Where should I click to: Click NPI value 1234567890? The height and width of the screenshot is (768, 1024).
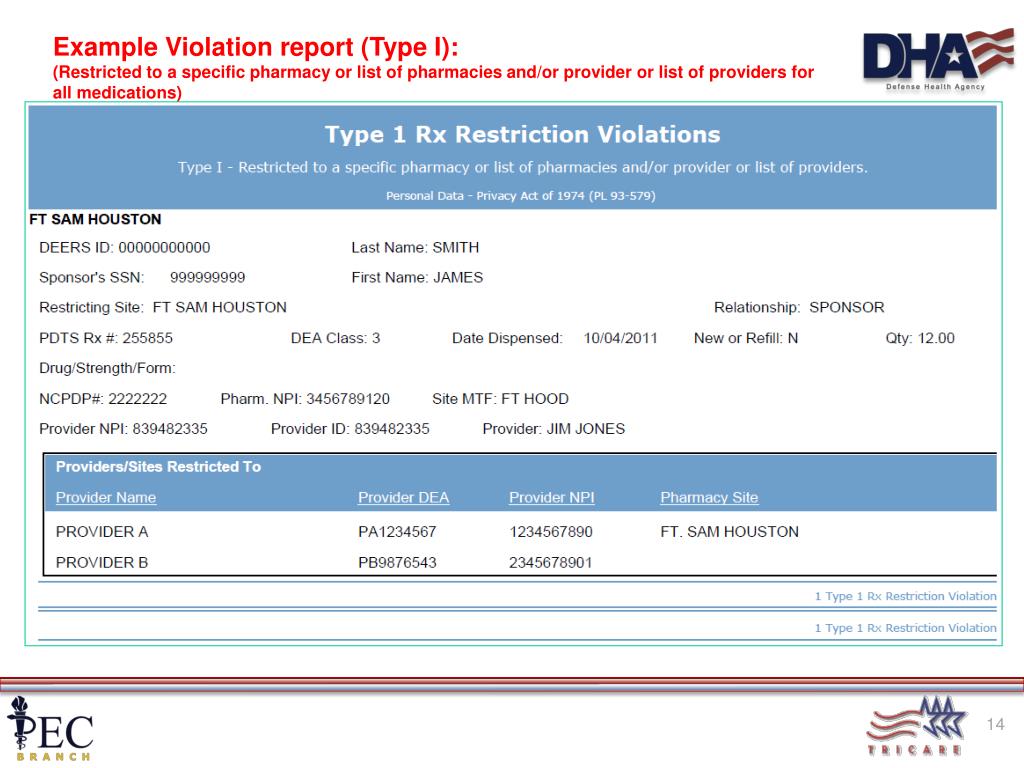tap(551, 532)
